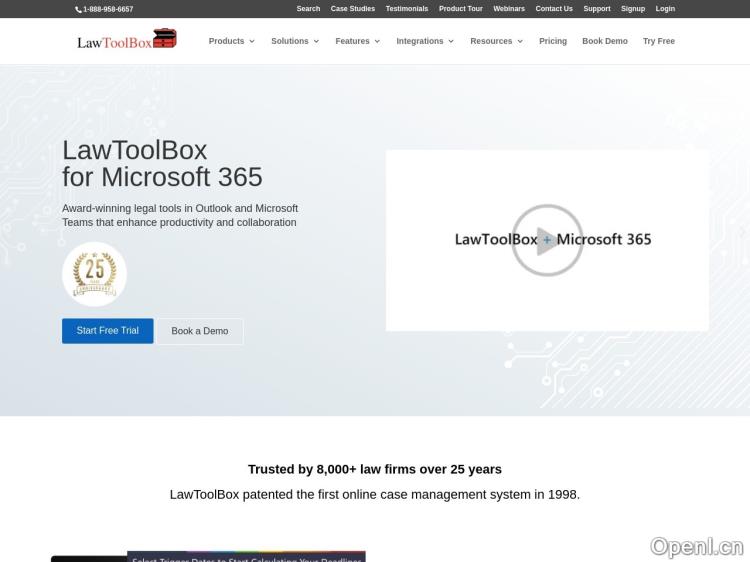Click Login in the top bar
Image resolution: width=750 pixels, height=562 pixels.
click(665, 9)
